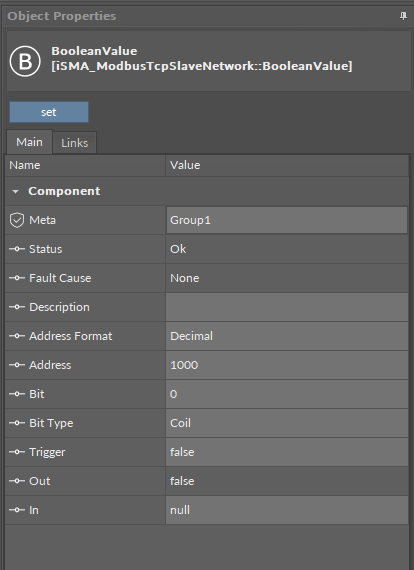This screenshot has height=570, width=414.
Task: Click the shield icon beside Meta
Action: (x=17, y=220)
